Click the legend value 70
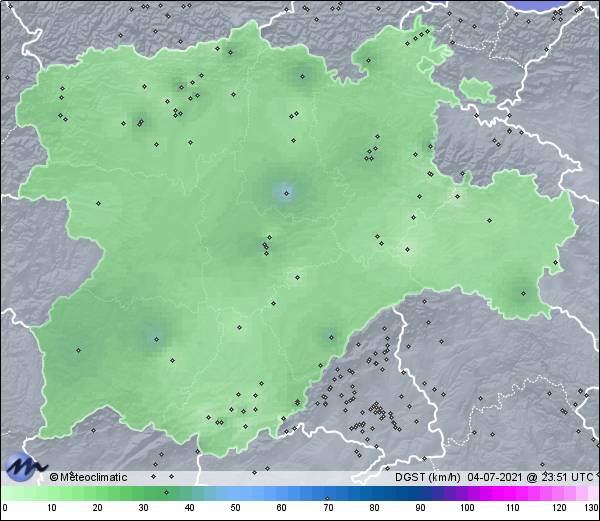This screenshot has height=521, width=600. (x=328, y=508)
